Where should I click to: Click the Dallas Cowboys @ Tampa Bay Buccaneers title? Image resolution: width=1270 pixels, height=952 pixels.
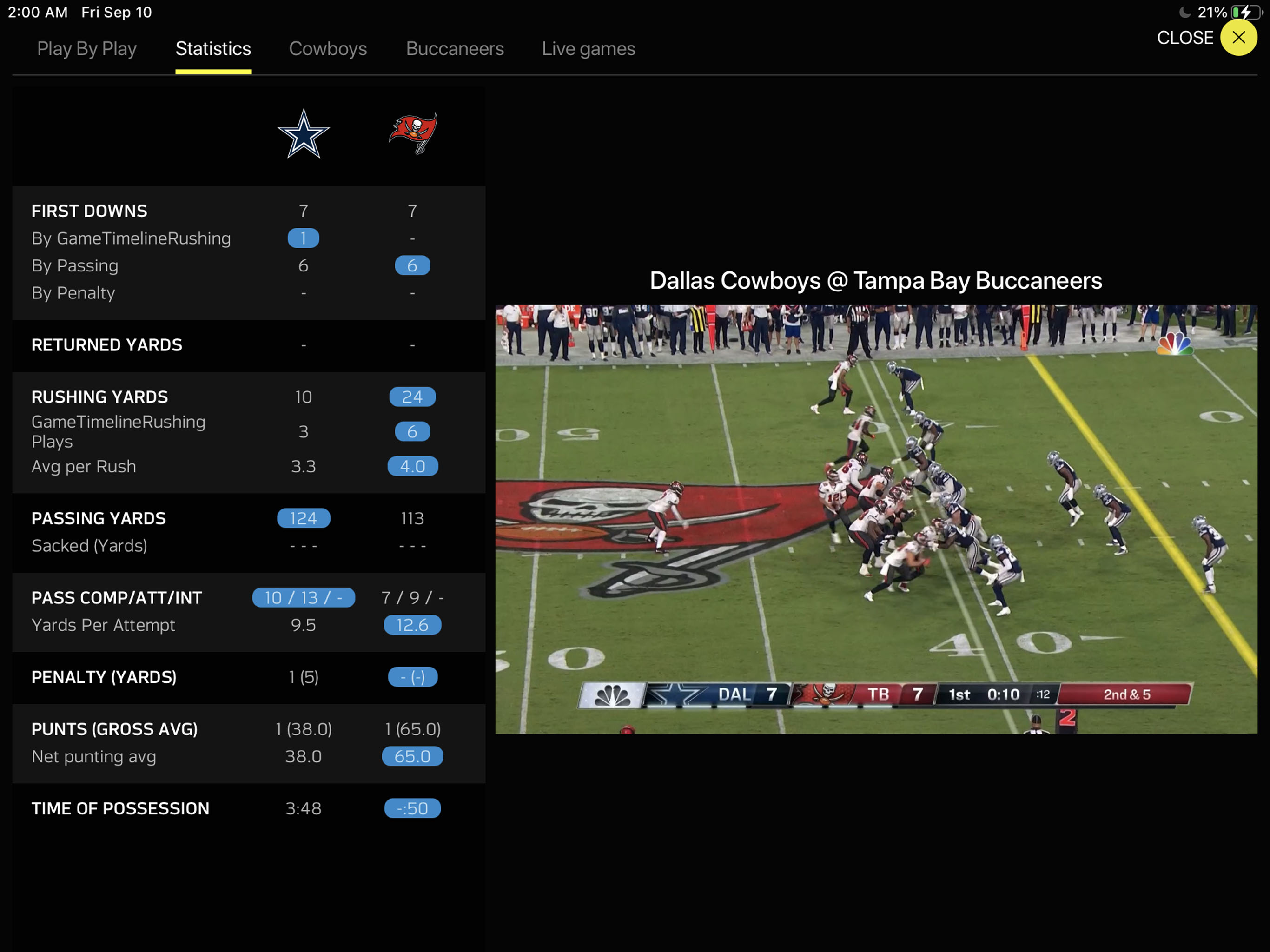(875, 281)
